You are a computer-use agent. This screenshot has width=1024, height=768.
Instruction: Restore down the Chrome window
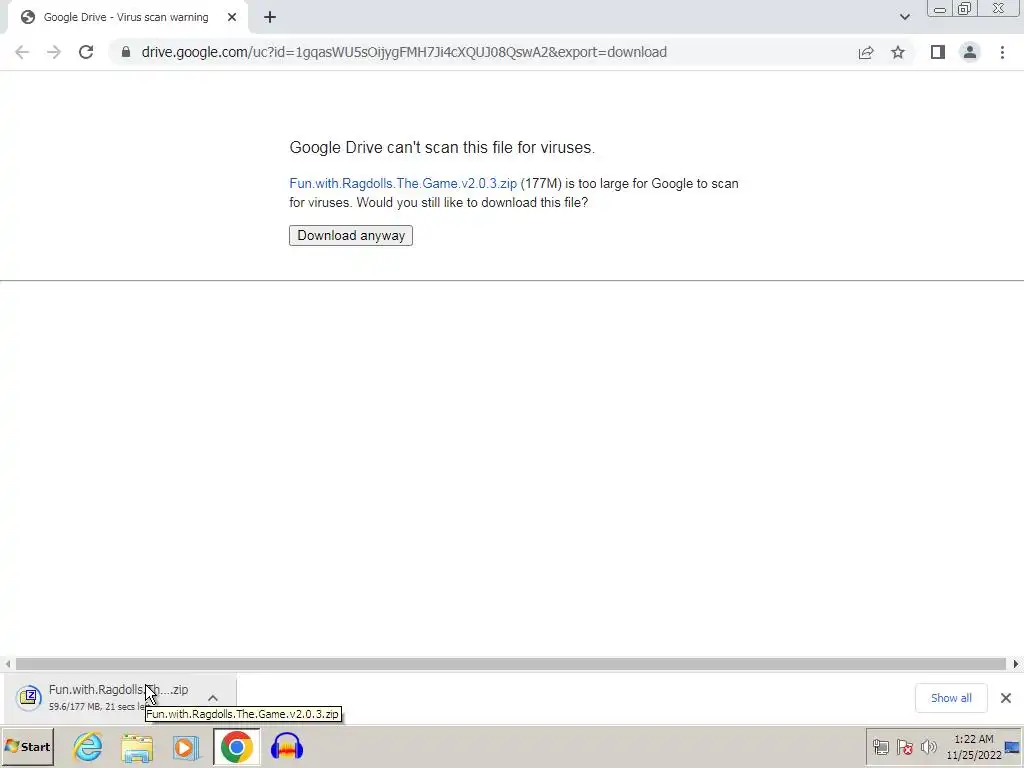click(x=964, y=9)
